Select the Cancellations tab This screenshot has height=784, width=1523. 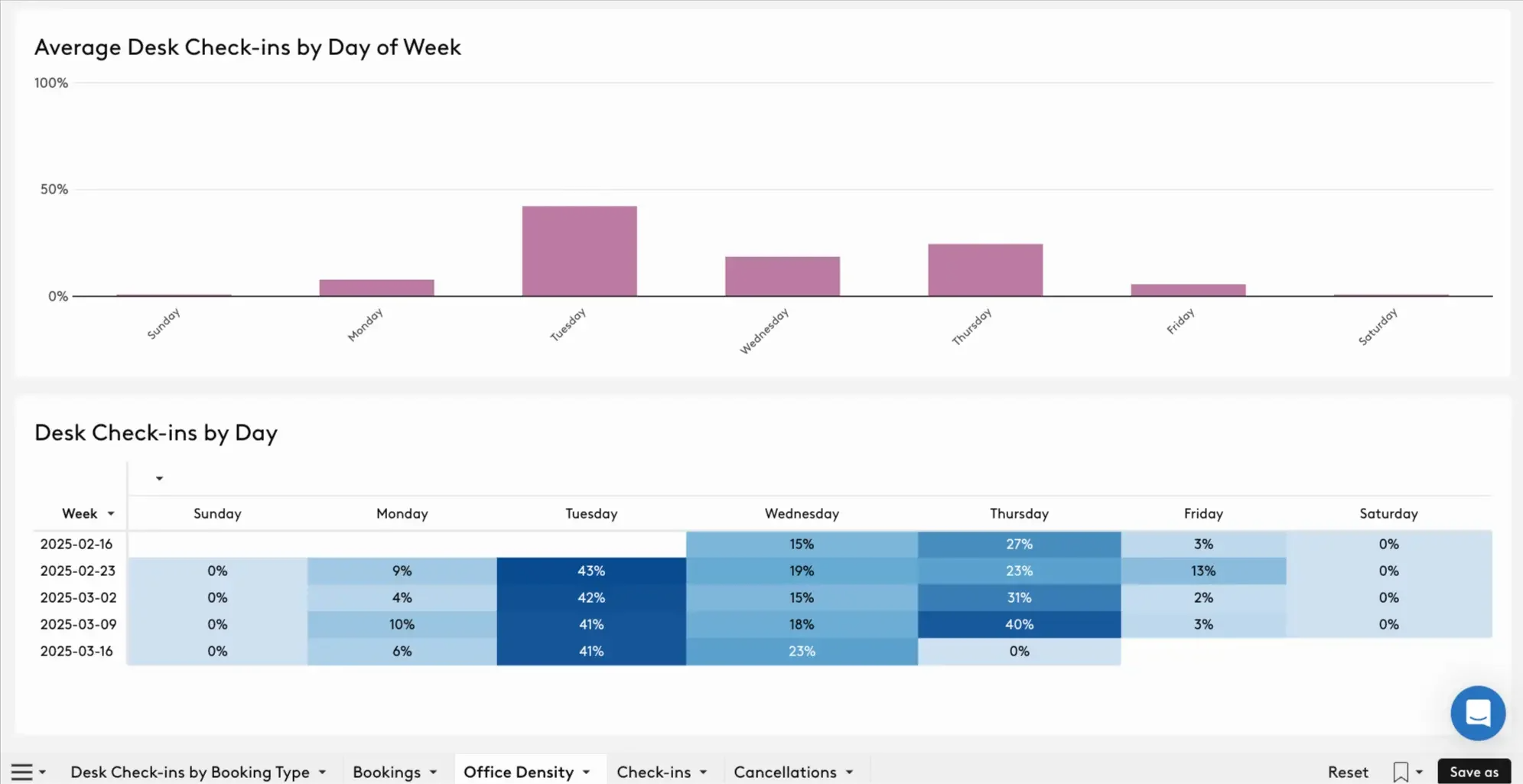coord(785,773)
